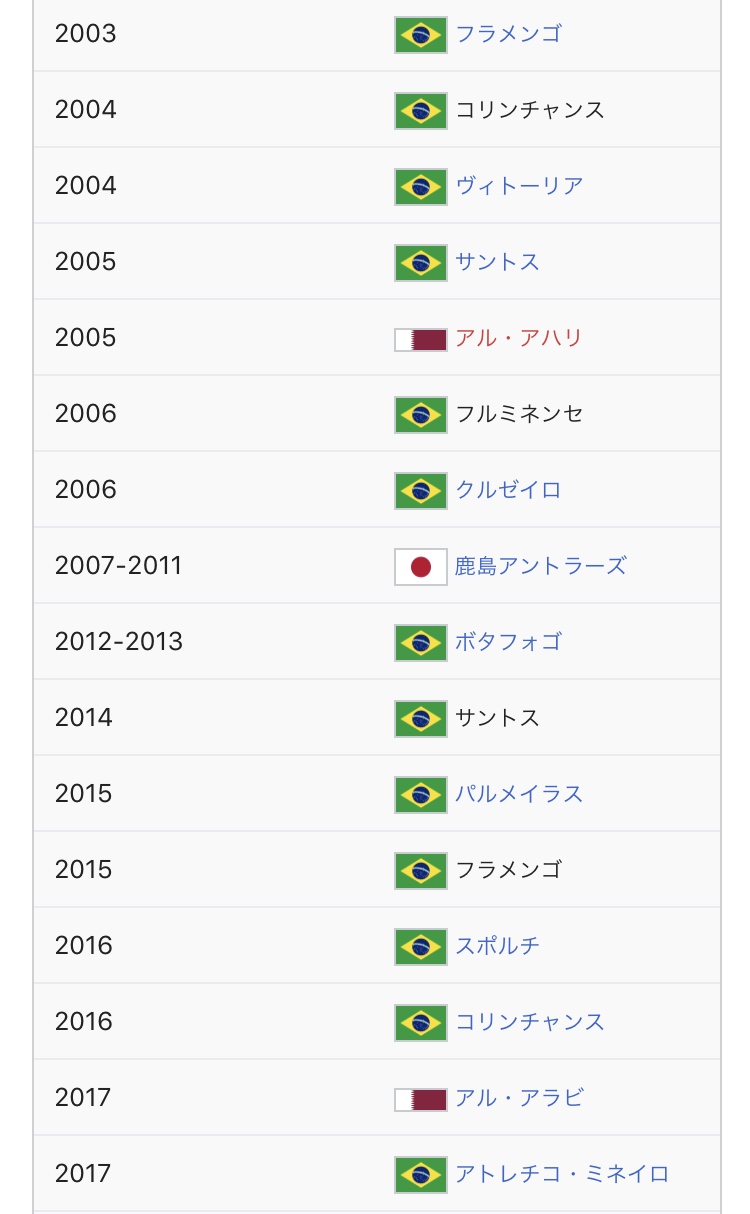Click the Brazil flag next to ボタフォゴ

coord(420,643)
